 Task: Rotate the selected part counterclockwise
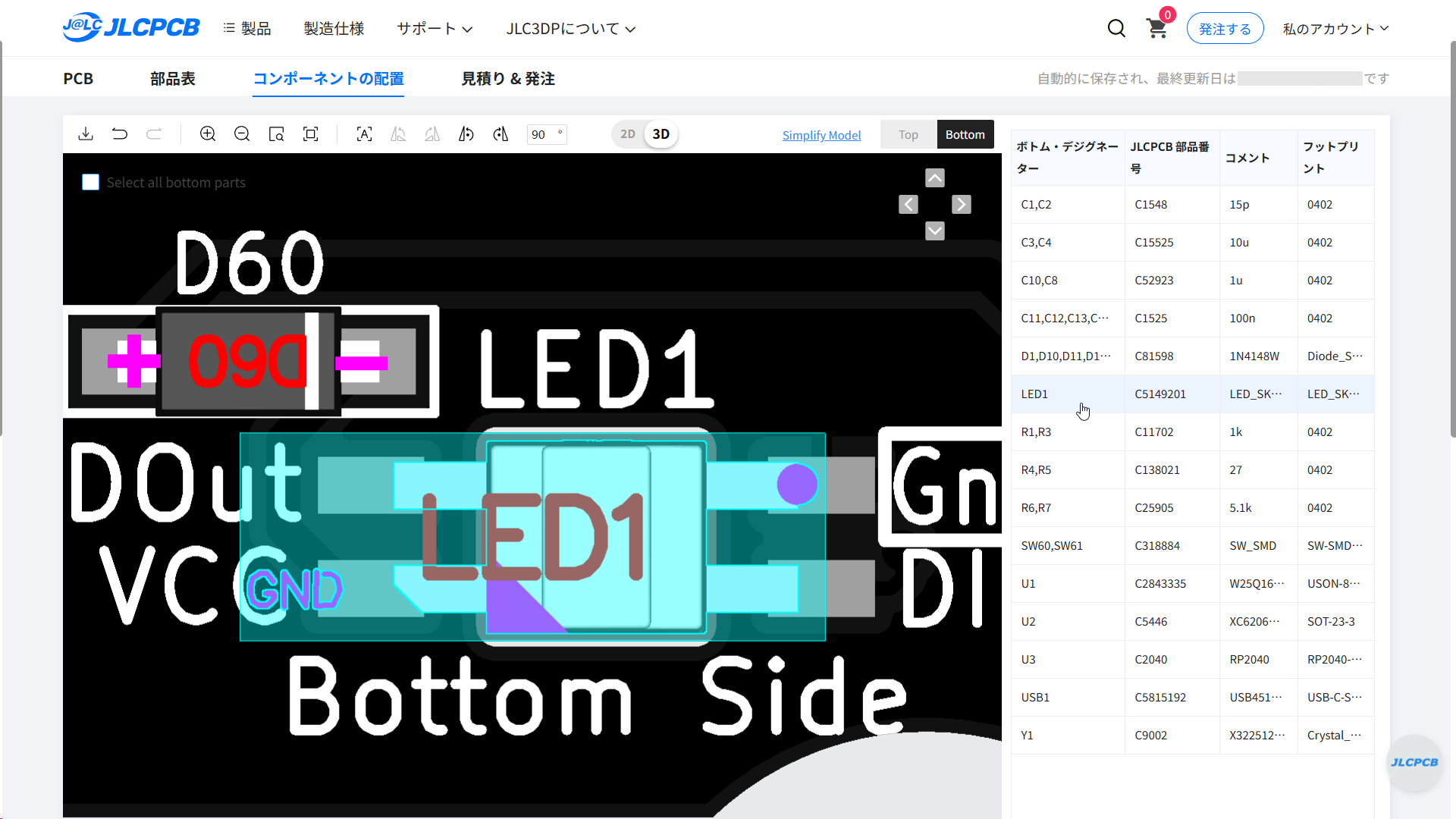click(x=466, y=134)
